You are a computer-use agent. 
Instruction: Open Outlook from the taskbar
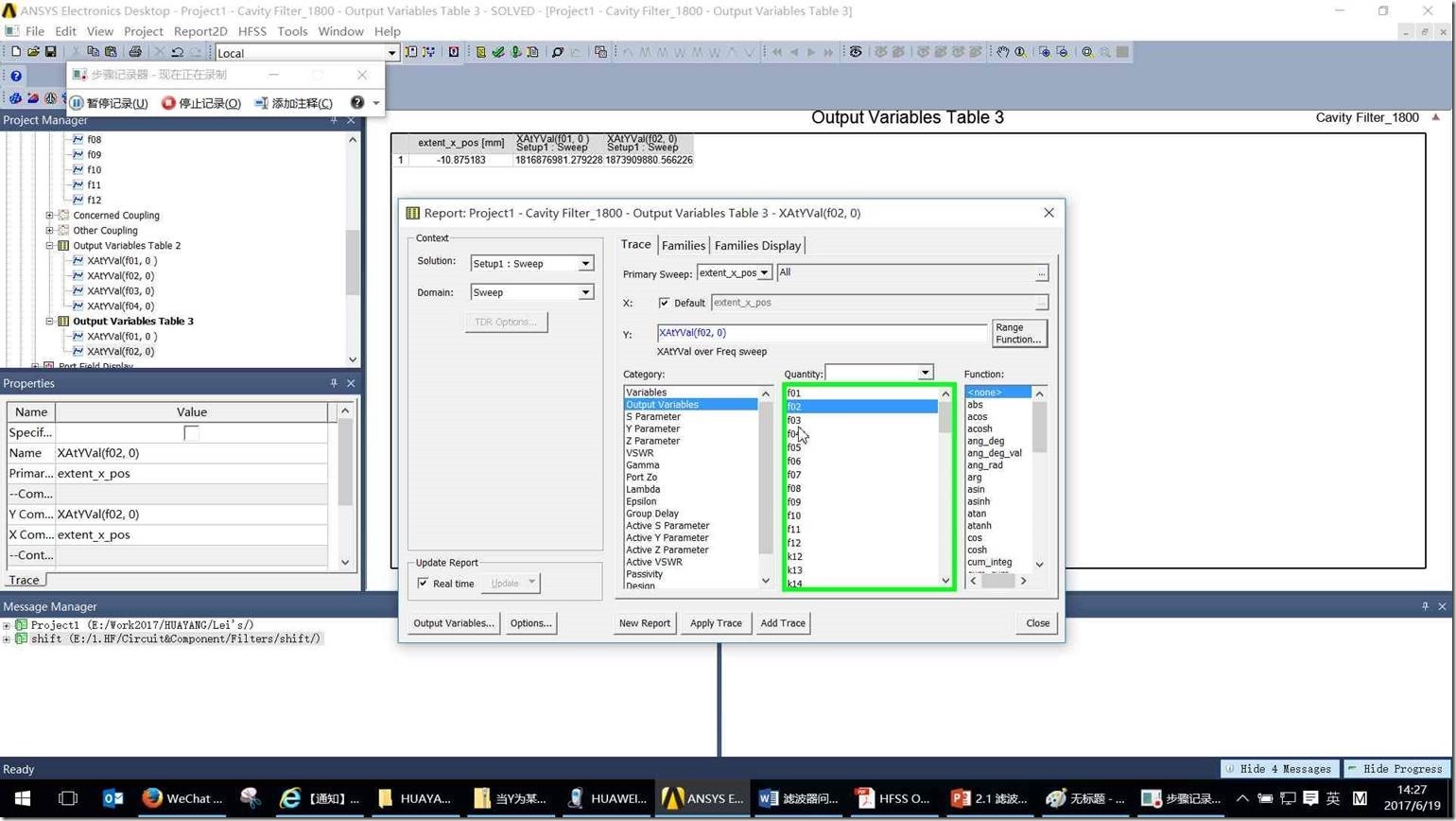tap(113, 798)
